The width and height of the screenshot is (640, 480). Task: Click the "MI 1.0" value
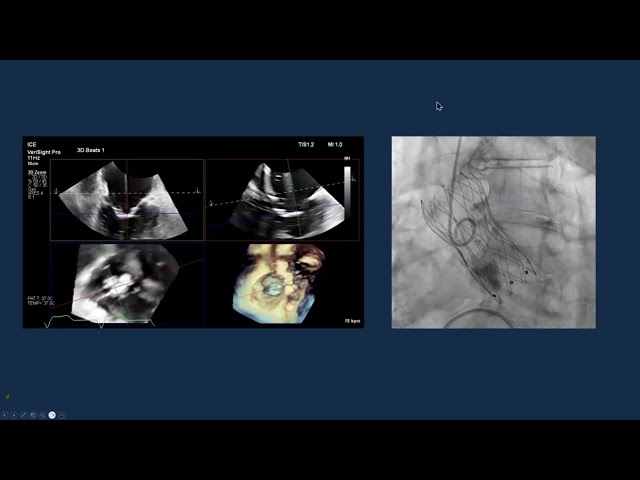335,144
